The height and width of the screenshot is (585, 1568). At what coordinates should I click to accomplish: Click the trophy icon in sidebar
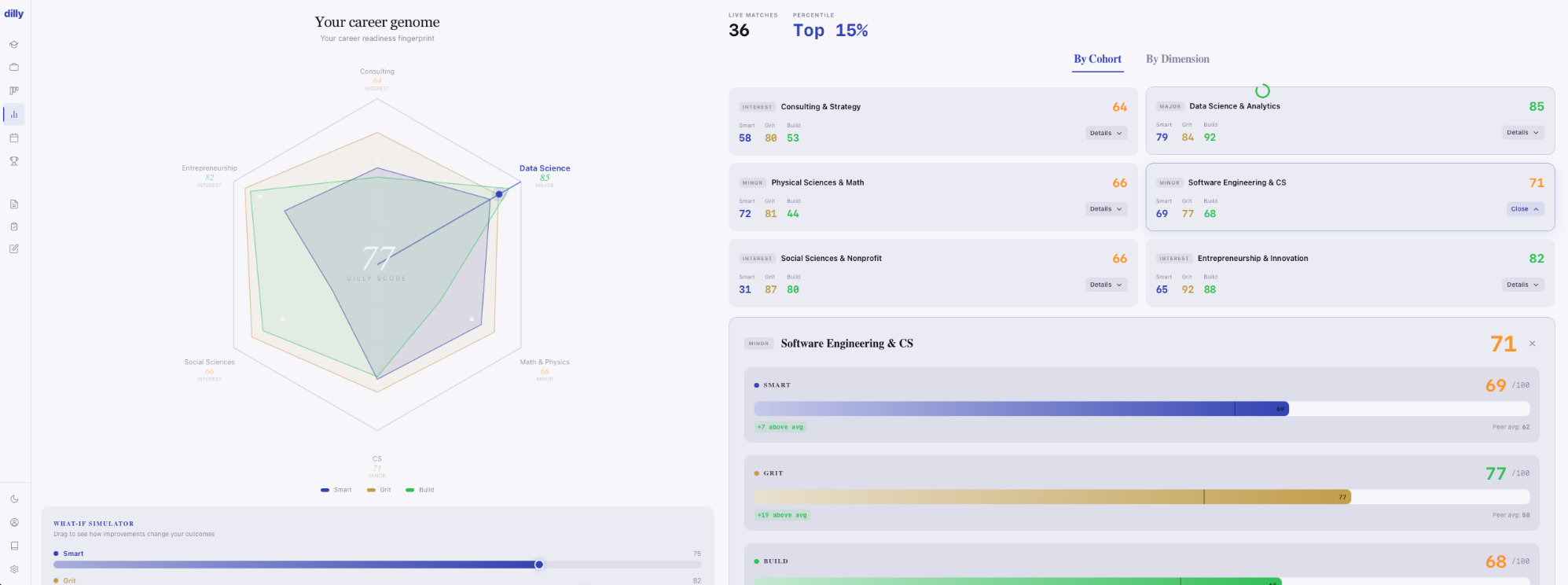click(x=14, y=161)
